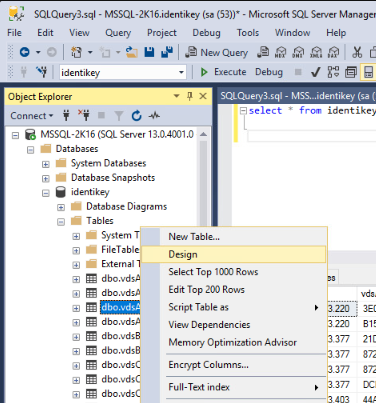Screen dimensions: 376x403
Task: Open the Object Explorer window position dropdown
Action: point(177,96)
